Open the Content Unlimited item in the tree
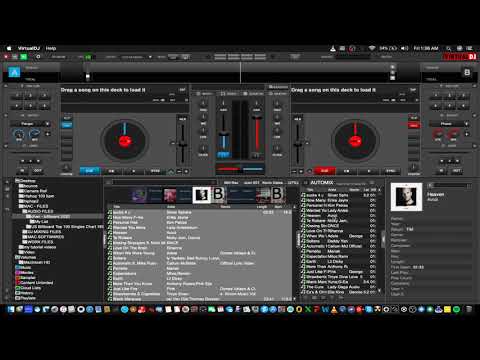Image resolution: width=480 pixels, height=360 pixels. click(34, 283)
